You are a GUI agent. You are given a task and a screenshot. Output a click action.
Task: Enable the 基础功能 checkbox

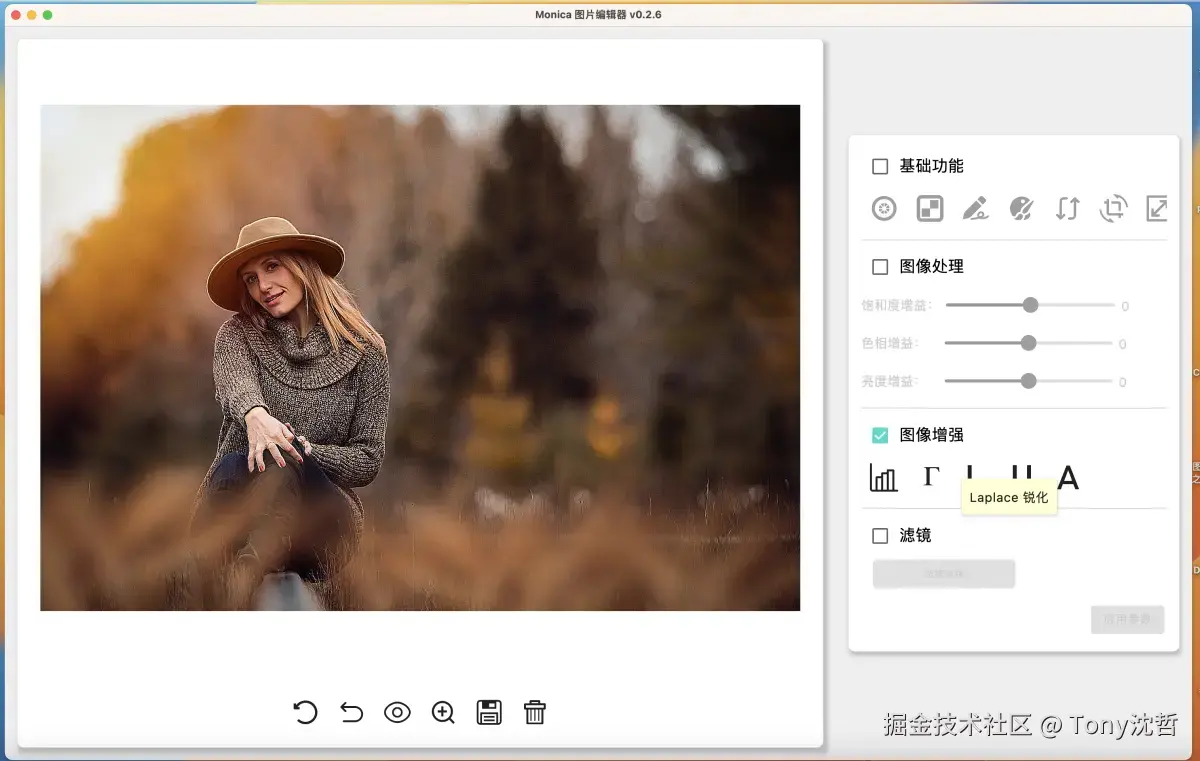[880, 166]
